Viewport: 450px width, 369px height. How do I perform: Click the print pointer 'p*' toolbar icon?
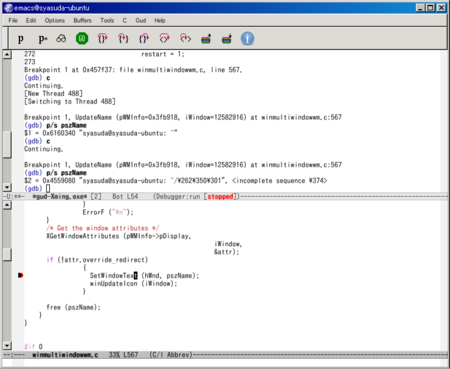point(42,39)
